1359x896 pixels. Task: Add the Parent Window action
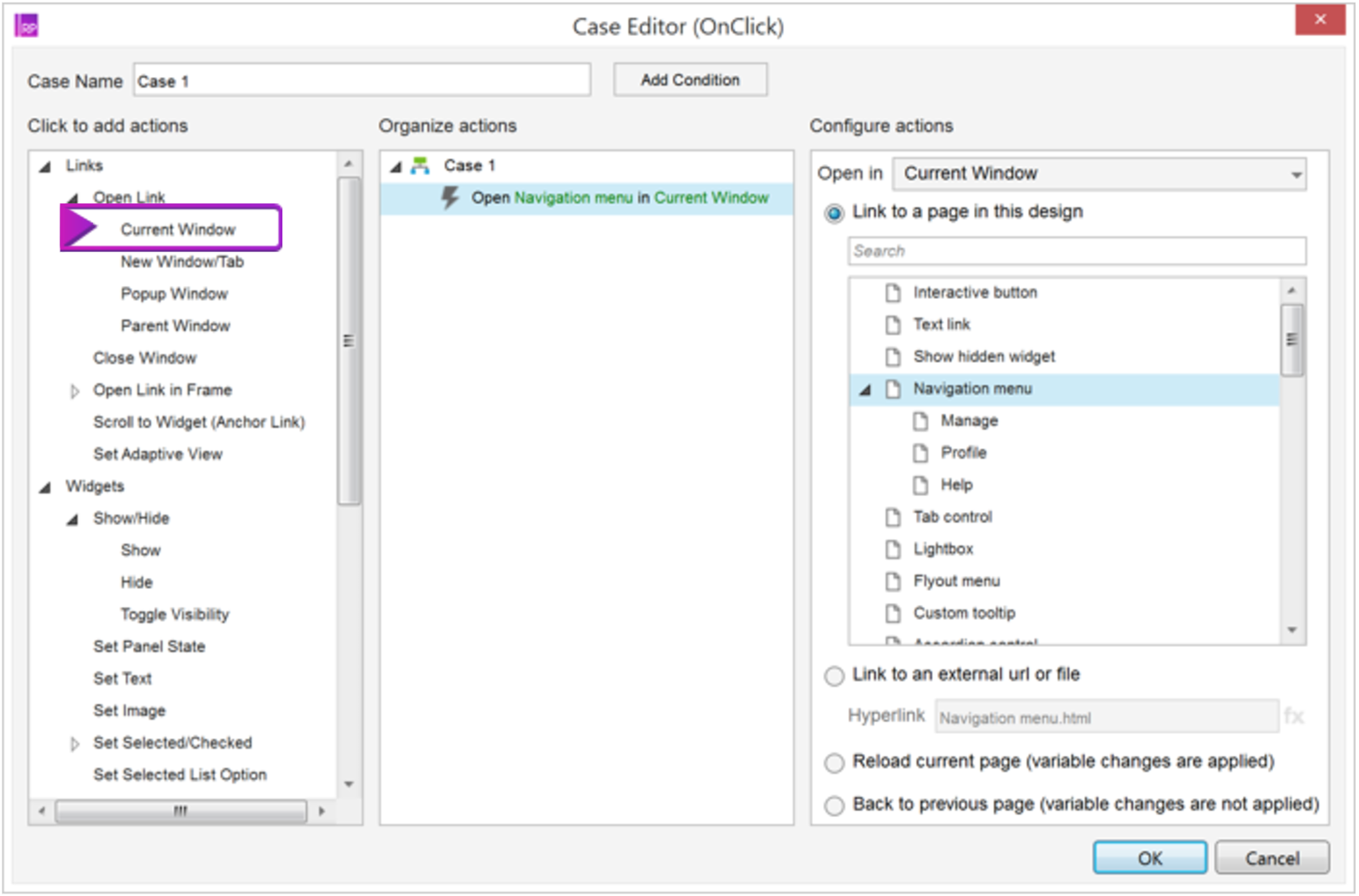(175, 325)
